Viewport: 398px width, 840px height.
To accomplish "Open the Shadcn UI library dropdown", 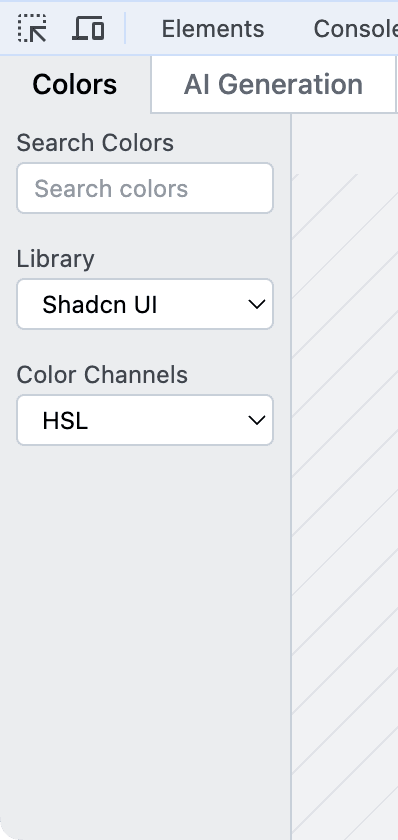I will 145,304.
